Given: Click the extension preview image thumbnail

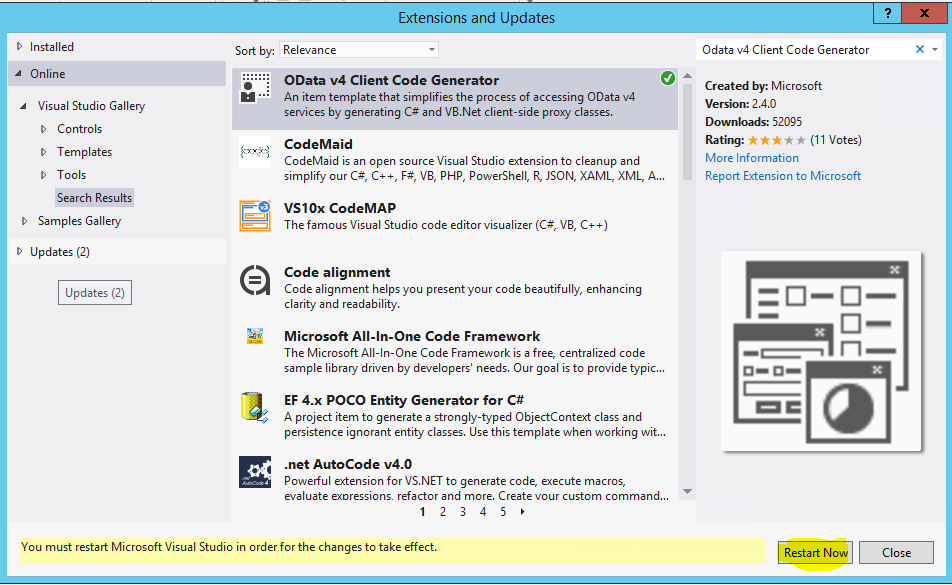Looking at the screenshot, I should [x=821, y=351].
